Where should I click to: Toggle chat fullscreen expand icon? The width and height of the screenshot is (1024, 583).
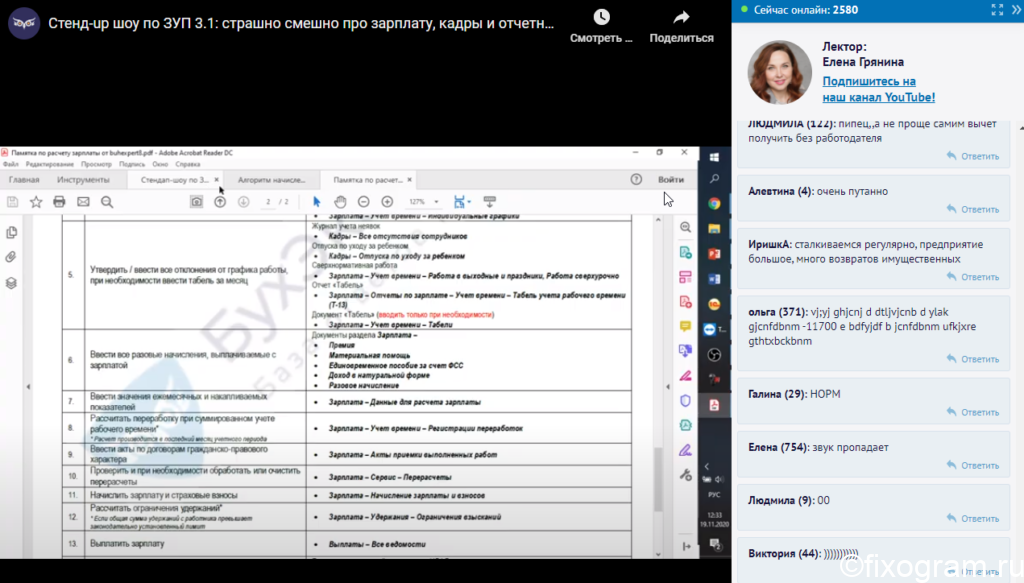tap(997, 10)
